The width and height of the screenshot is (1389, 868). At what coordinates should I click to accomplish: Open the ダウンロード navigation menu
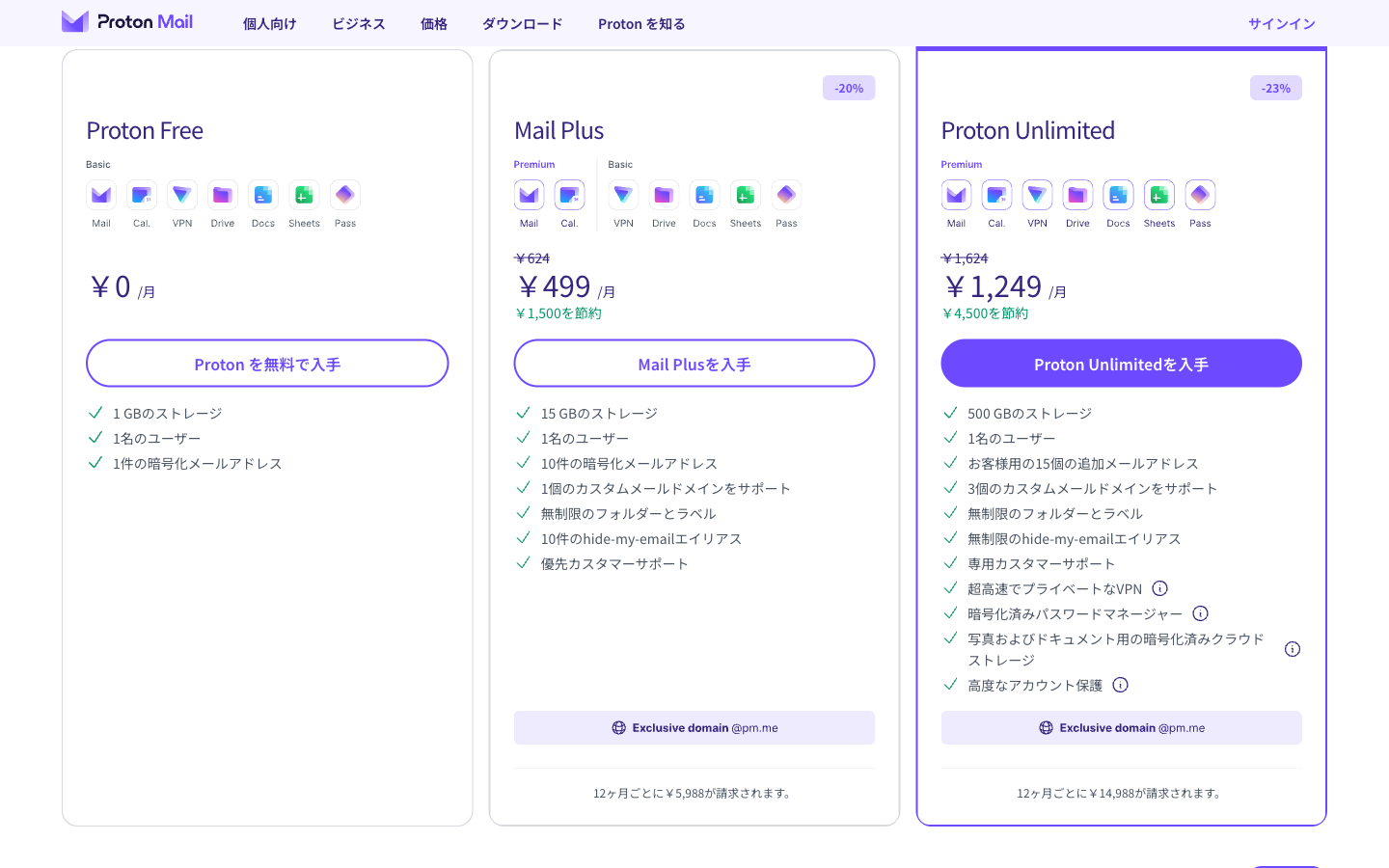click(523, 23)
